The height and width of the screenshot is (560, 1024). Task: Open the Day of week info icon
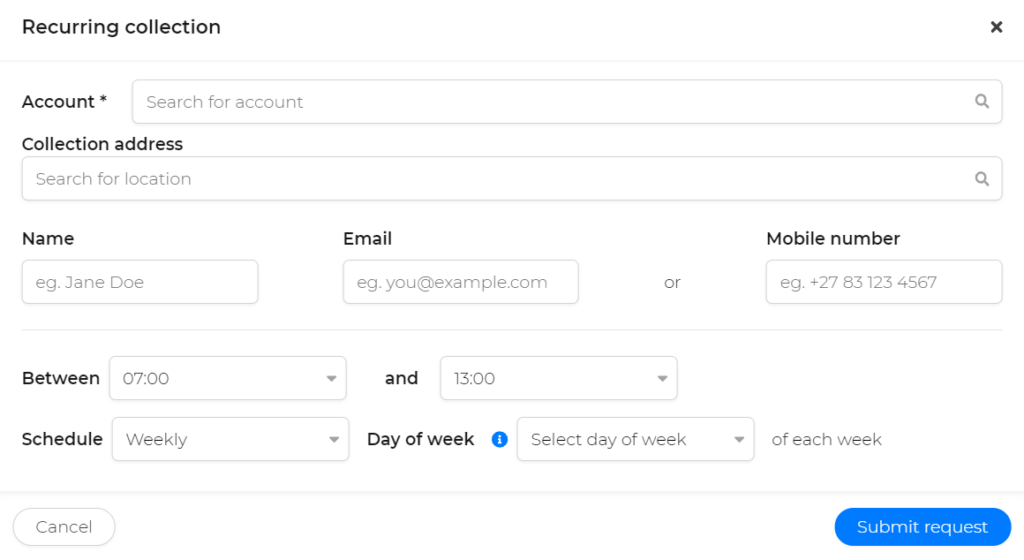pyautogui.click(x=500, y=439)
